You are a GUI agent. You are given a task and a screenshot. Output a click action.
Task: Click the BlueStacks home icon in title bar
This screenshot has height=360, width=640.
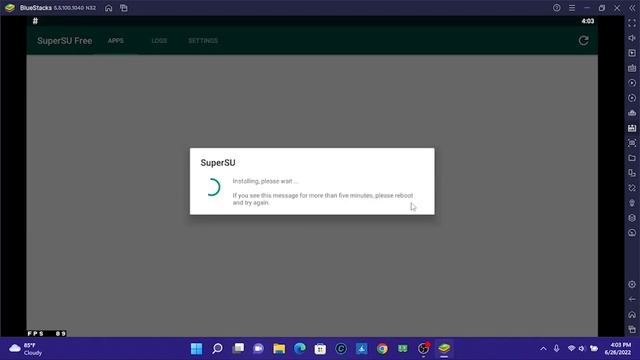(109, 8)
